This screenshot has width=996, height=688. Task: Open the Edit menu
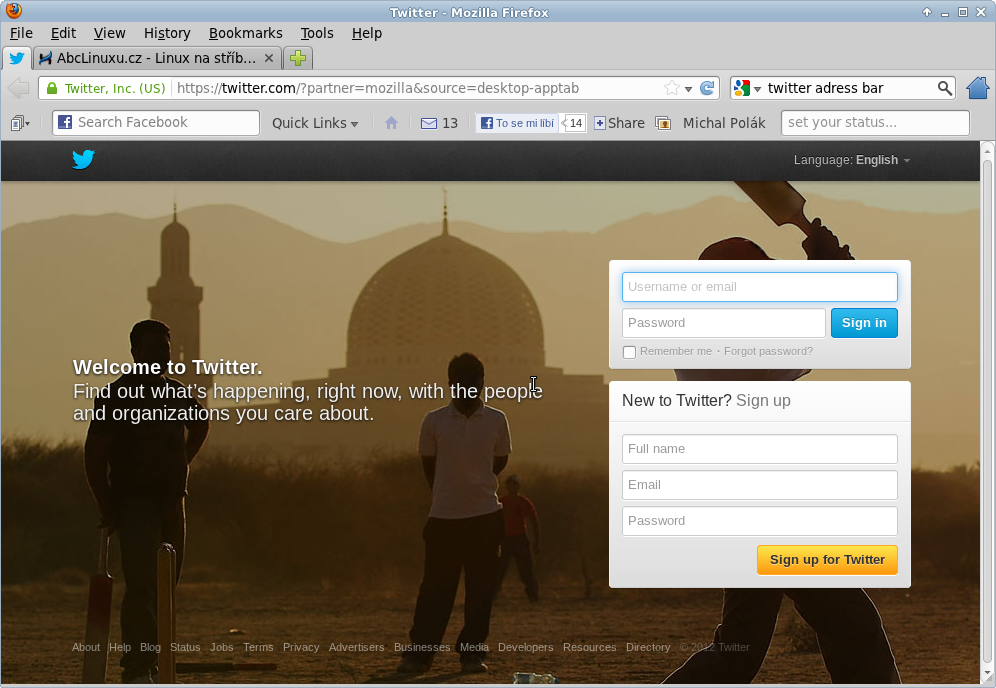[x=63, y=33]
